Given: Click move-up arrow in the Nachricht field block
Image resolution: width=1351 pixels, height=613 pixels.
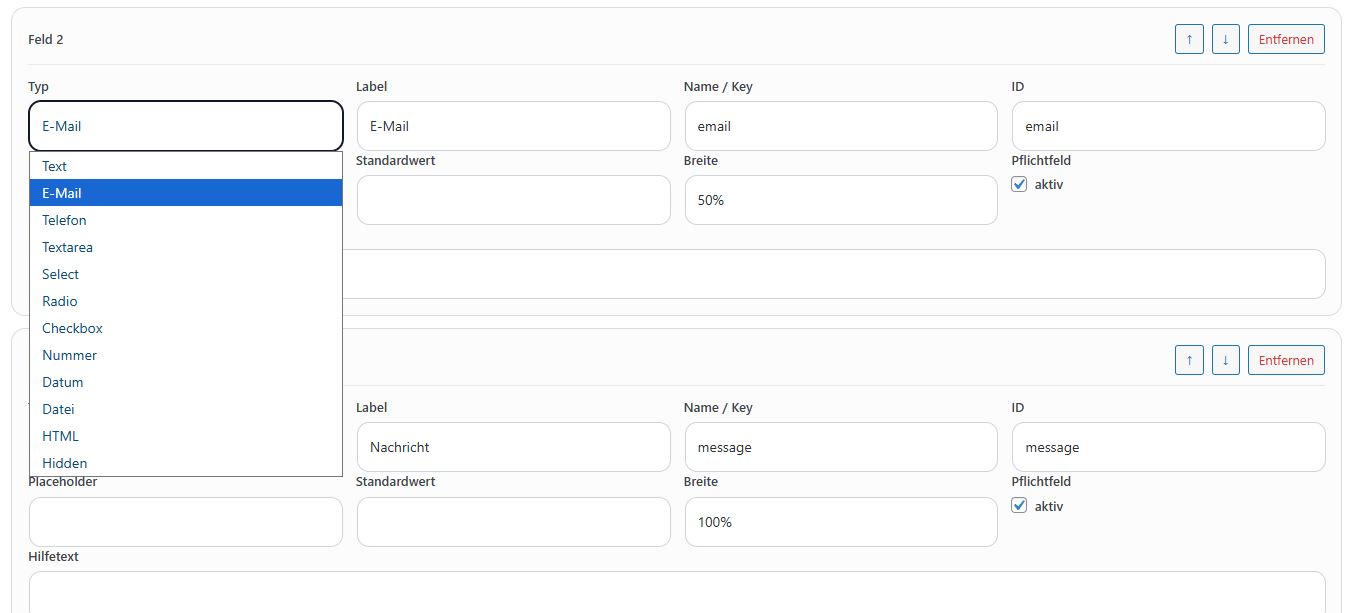Looking at the screenshot, I should point(1189,360).
